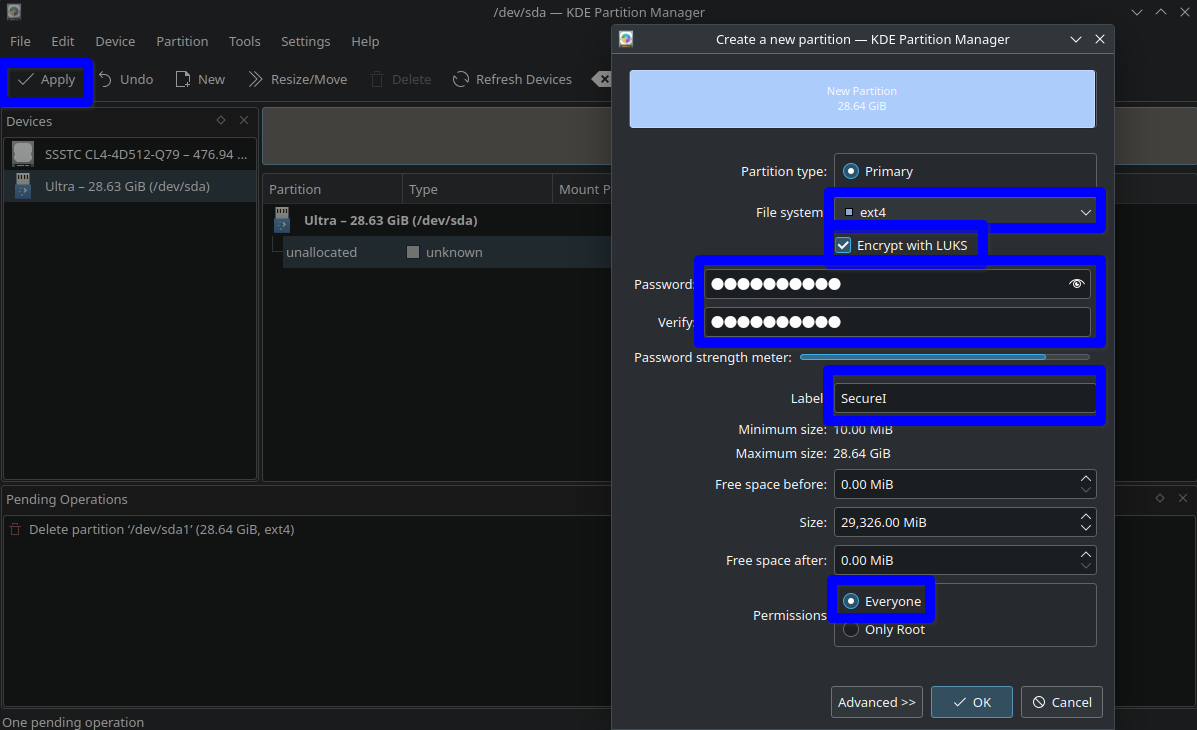
Task: Increase the Size value with up arrow
Action: [1086, 516]
